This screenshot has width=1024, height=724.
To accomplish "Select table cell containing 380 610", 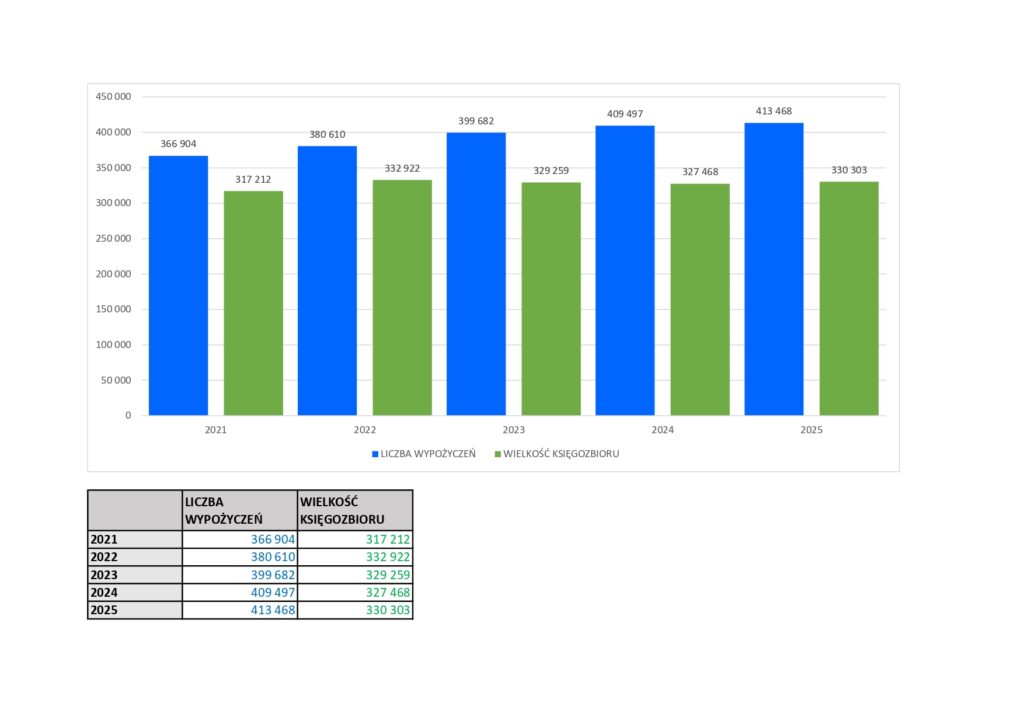I will click(x=240, y=557).
